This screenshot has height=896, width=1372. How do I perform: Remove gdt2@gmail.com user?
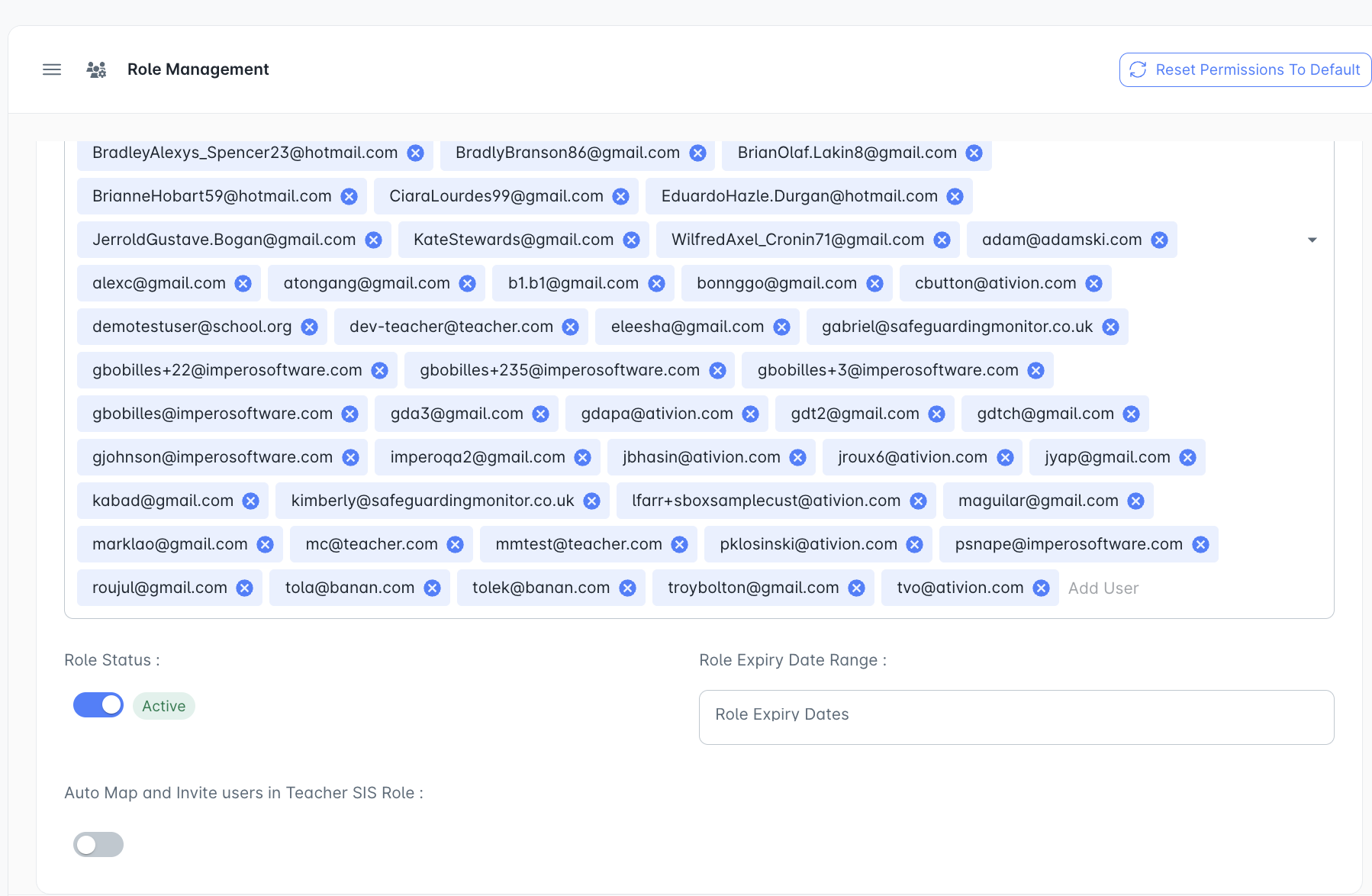pyautogui.click(x=937, y=414)
